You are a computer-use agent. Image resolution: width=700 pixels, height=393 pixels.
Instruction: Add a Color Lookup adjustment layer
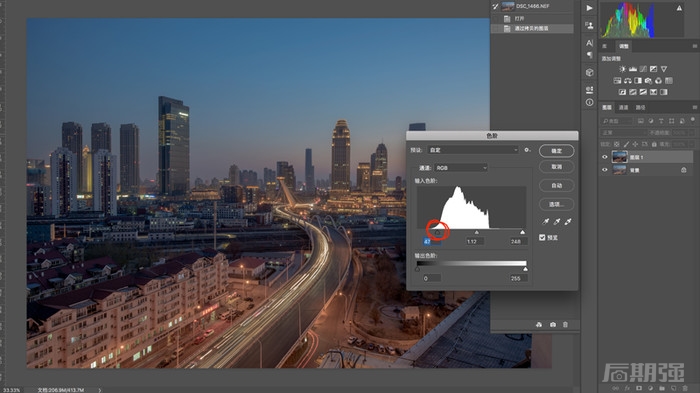[669, 81]
